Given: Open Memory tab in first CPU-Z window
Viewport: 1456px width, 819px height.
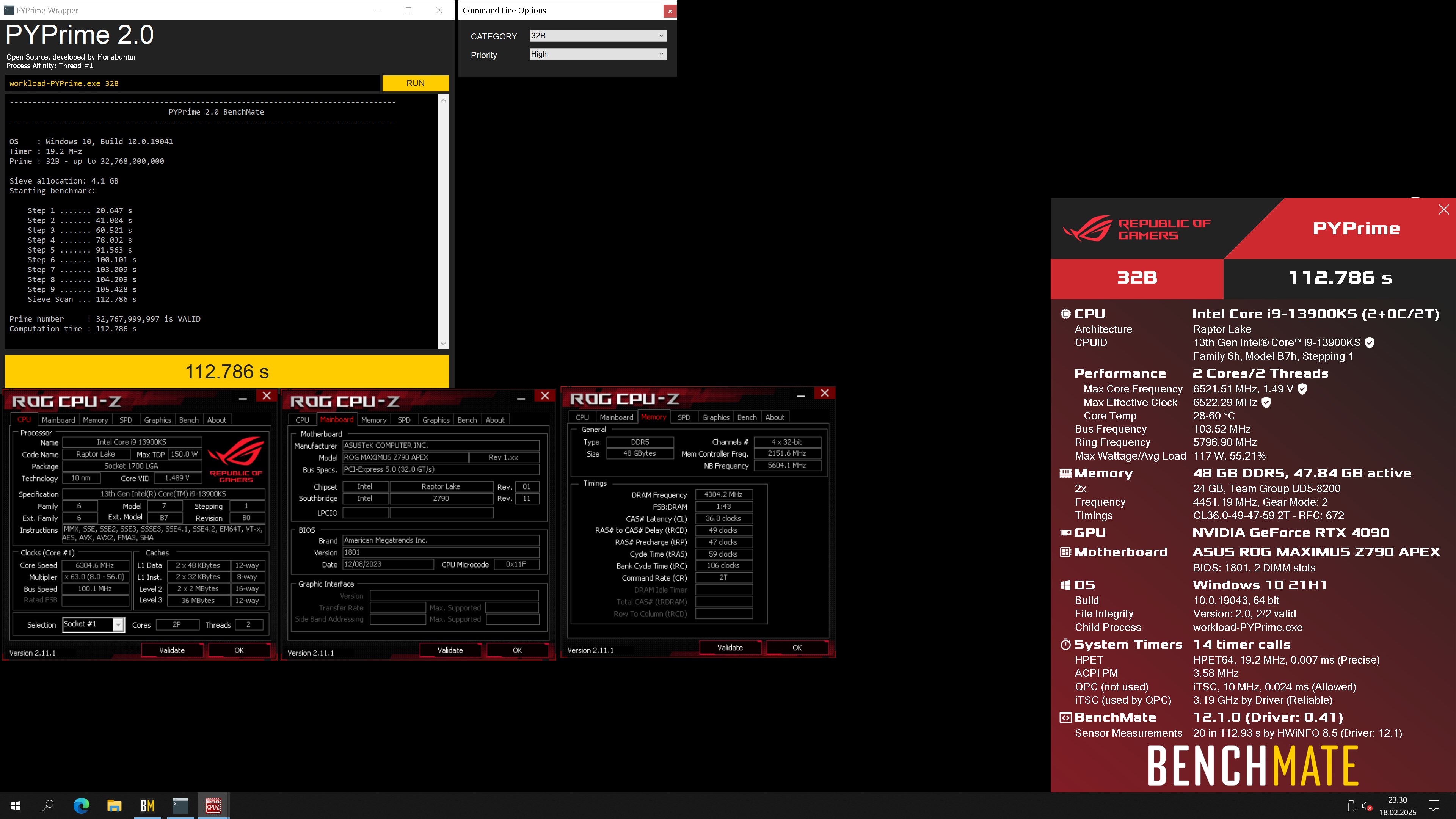Looking at the screenshot, I should coord(95,420).
